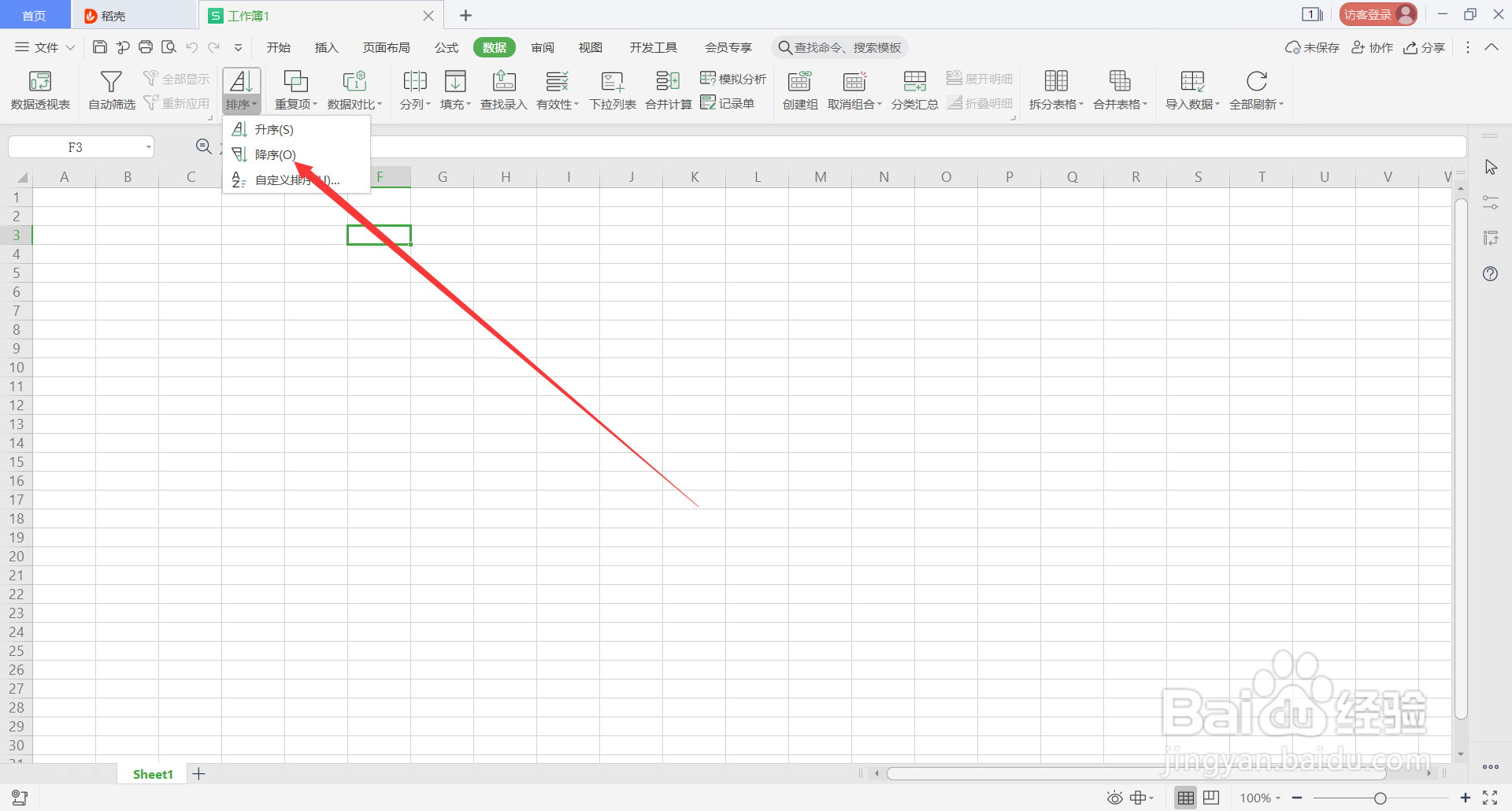The width and height of the screenshot is (1512, 811).
Task: Click the selection arrow tool in sidebar
Action: pyautogui.click(x=1490, y=168)
